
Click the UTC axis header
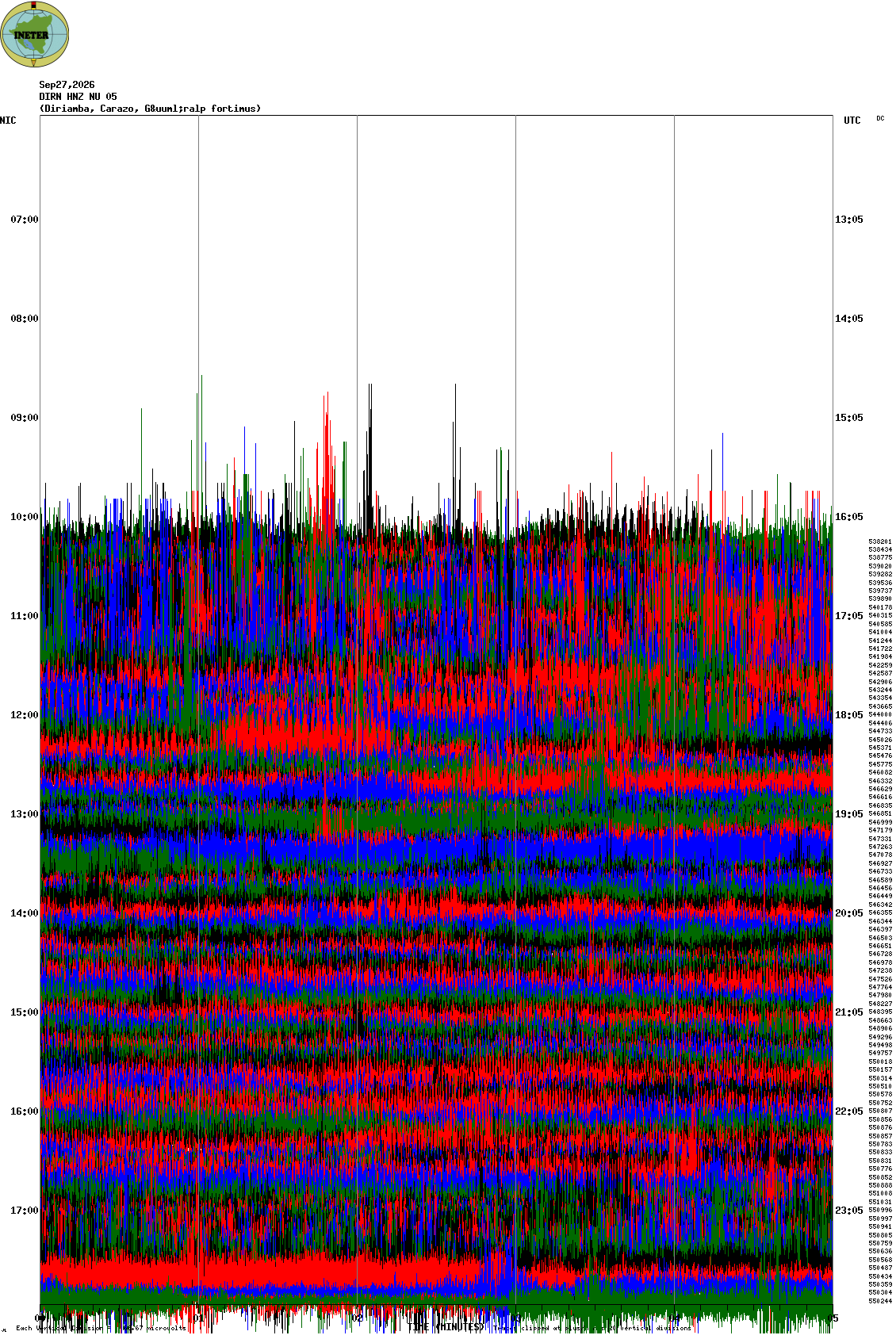(852, 121)
